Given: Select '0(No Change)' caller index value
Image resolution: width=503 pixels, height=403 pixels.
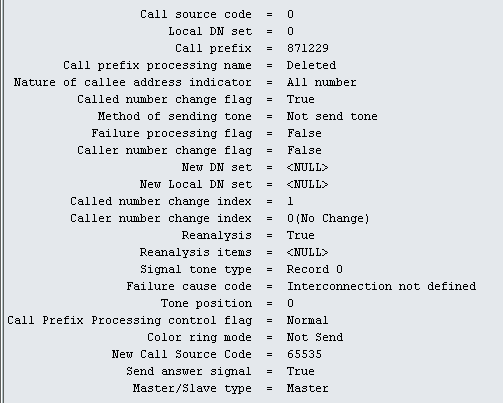Looking at the screenshot, I should pyautogui.click(x=328, y=218).
